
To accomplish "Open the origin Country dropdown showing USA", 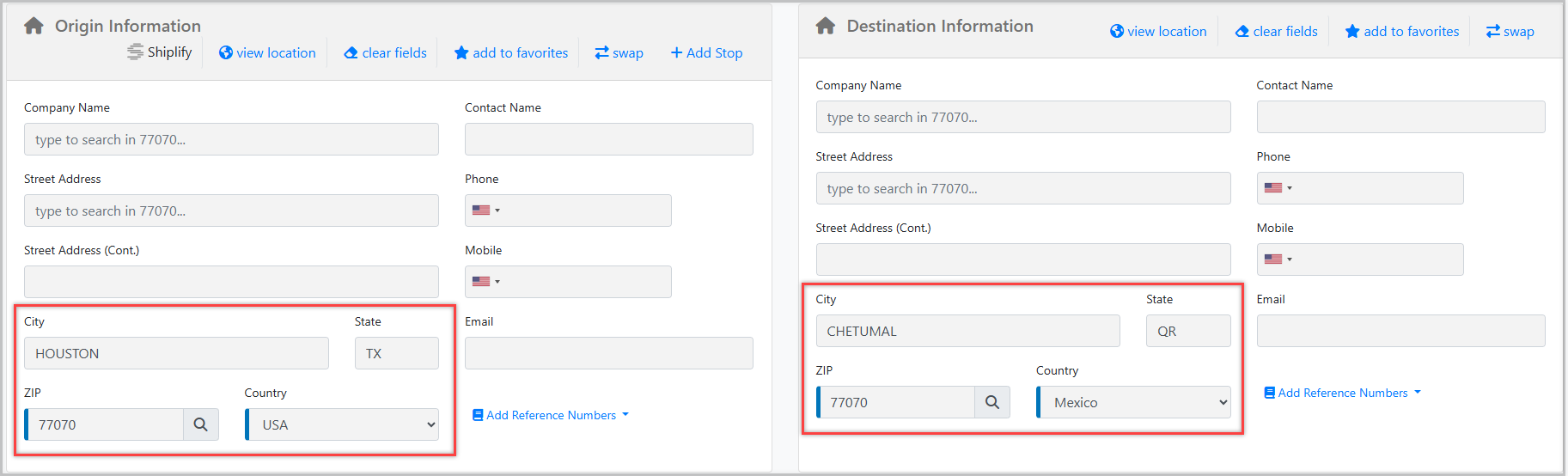I will [x=342, y=424].
